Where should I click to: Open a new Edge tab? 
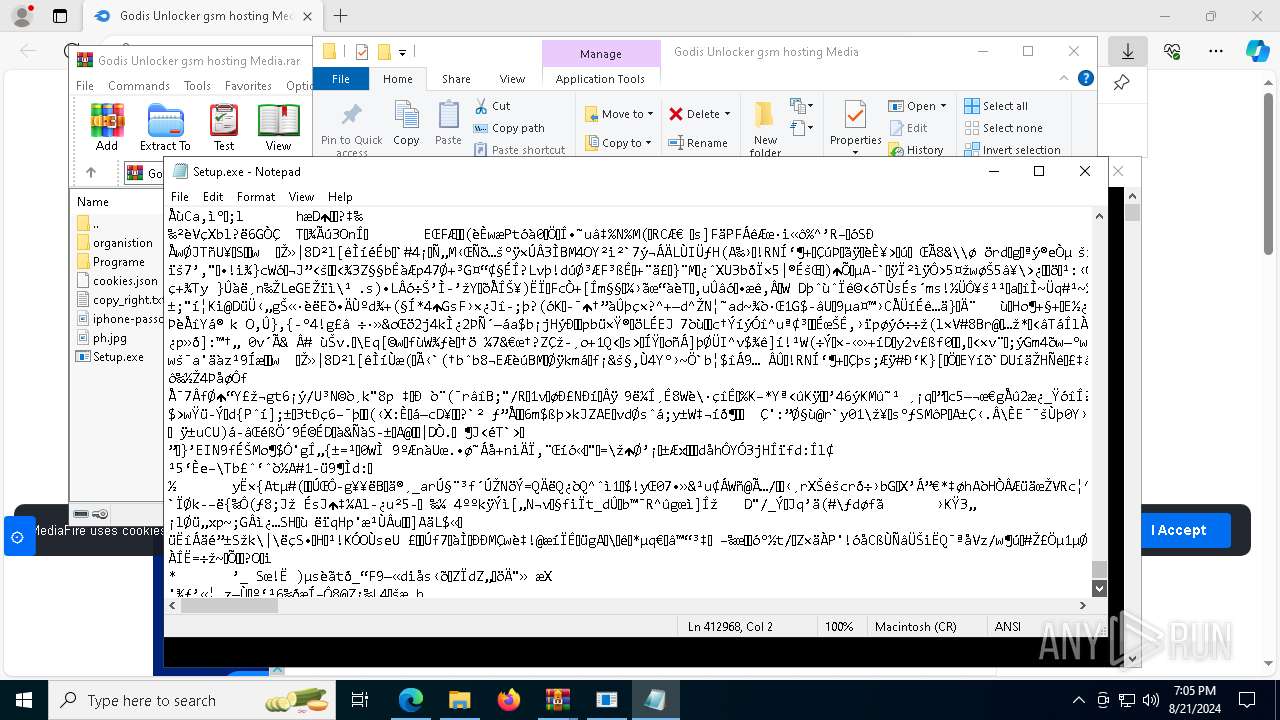[x=340, y=16]
